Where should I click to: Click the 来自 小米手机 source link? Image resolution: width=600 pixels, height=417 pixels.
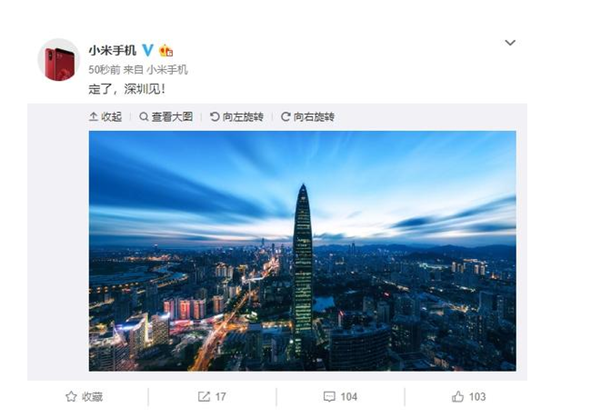click(x=155, y=70)
